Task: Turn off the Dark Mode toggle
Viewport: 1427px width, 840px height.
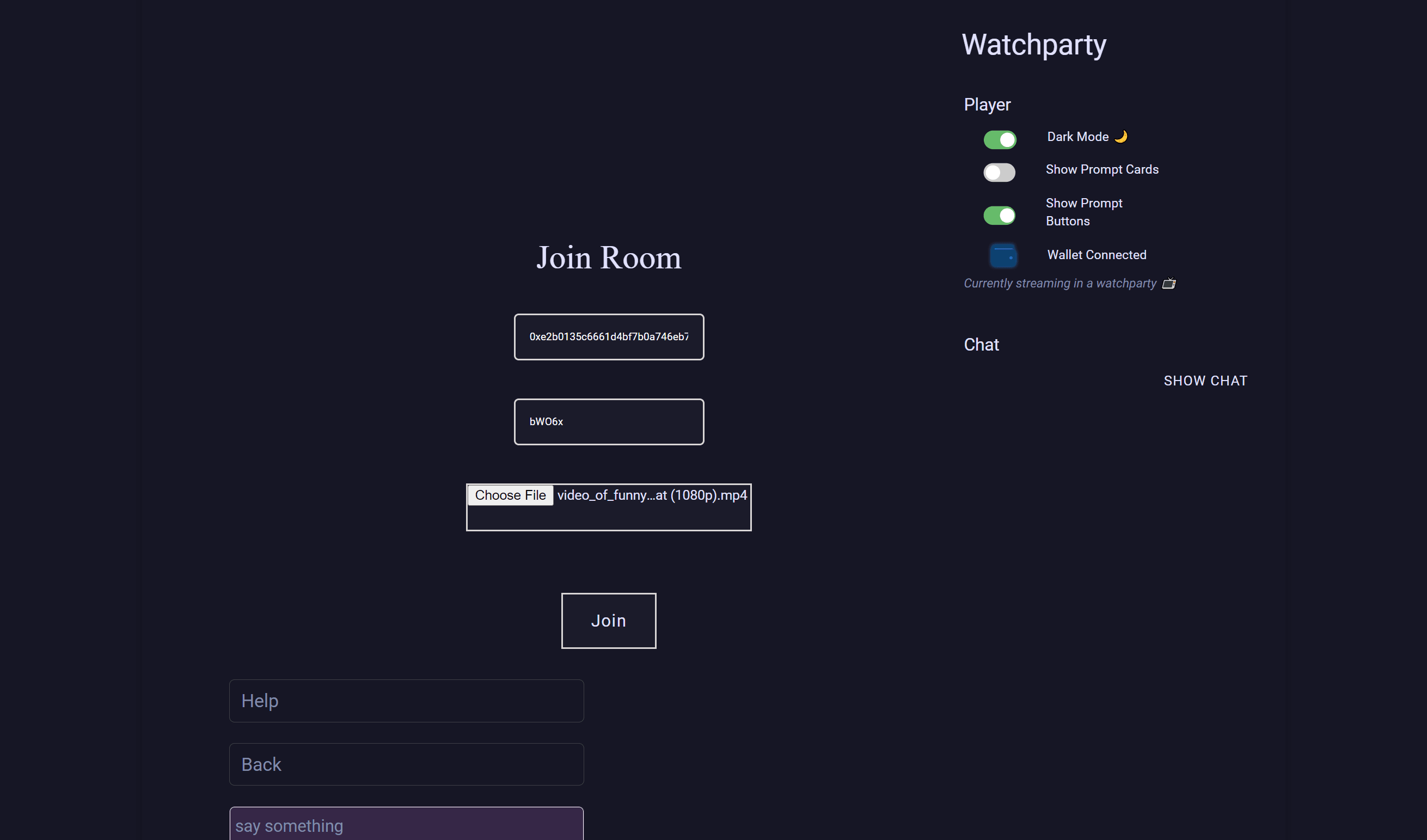Action: (1000, 140)
